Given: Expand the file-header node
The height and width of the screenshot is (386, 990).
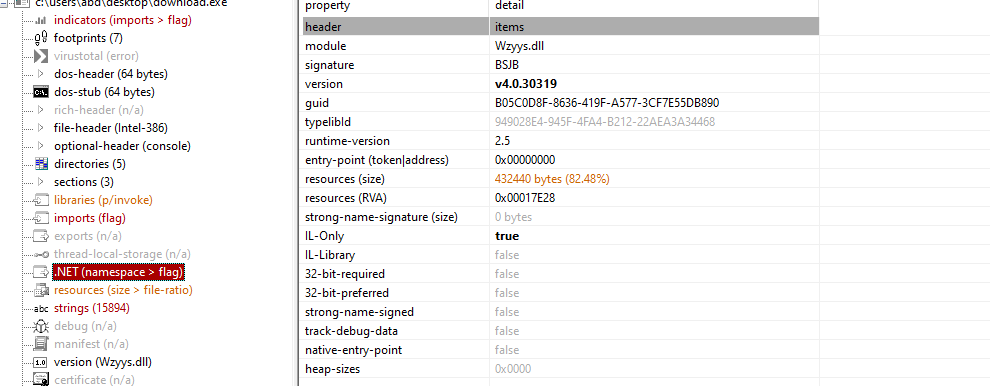Looking at the screenshot, I should coord(41,128).
